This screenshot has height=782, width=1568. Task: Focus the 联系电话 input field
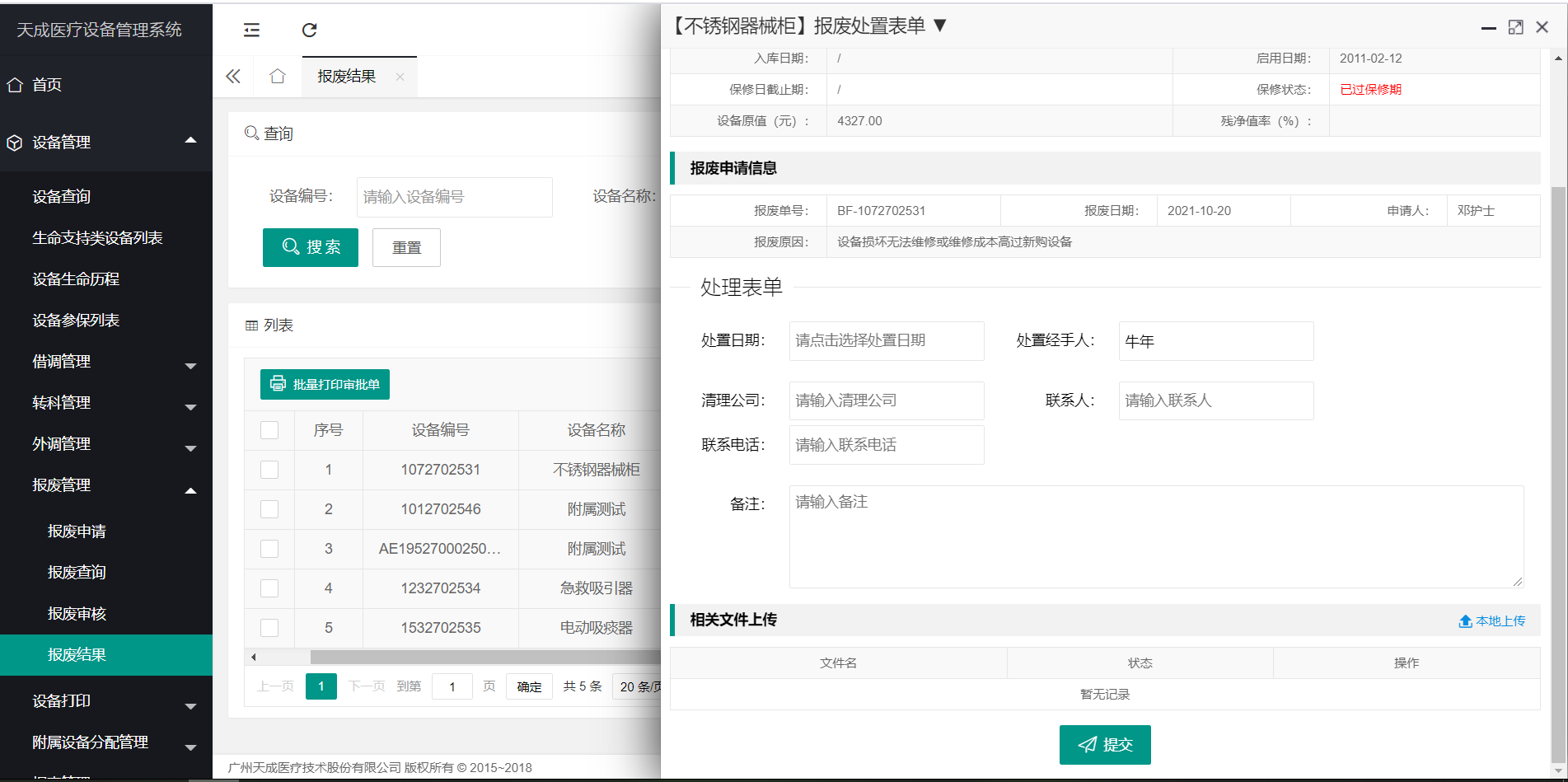tap(887, 445)
